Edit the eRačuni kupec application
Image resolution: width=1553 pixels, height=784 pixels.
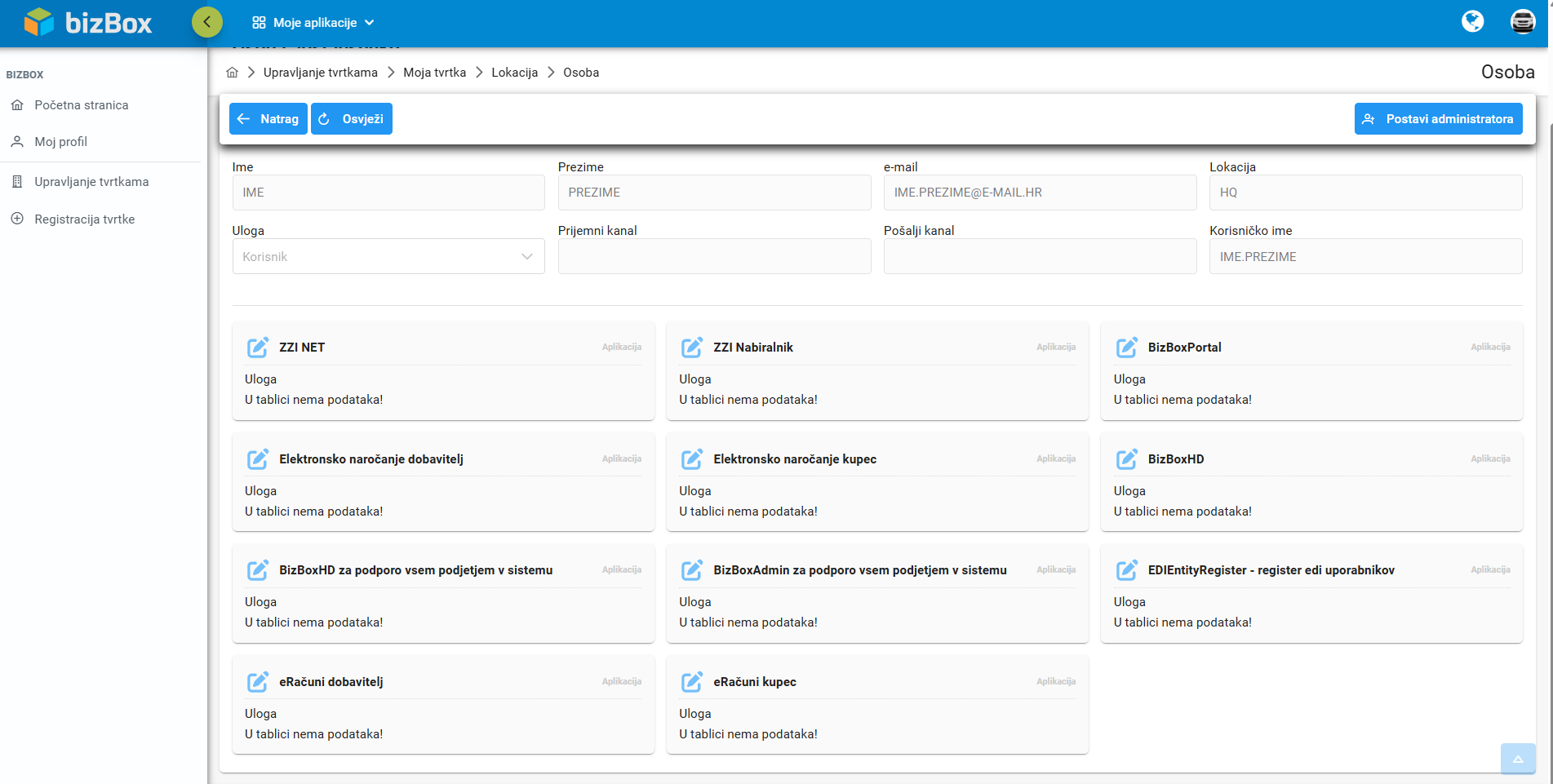(692, 682)
